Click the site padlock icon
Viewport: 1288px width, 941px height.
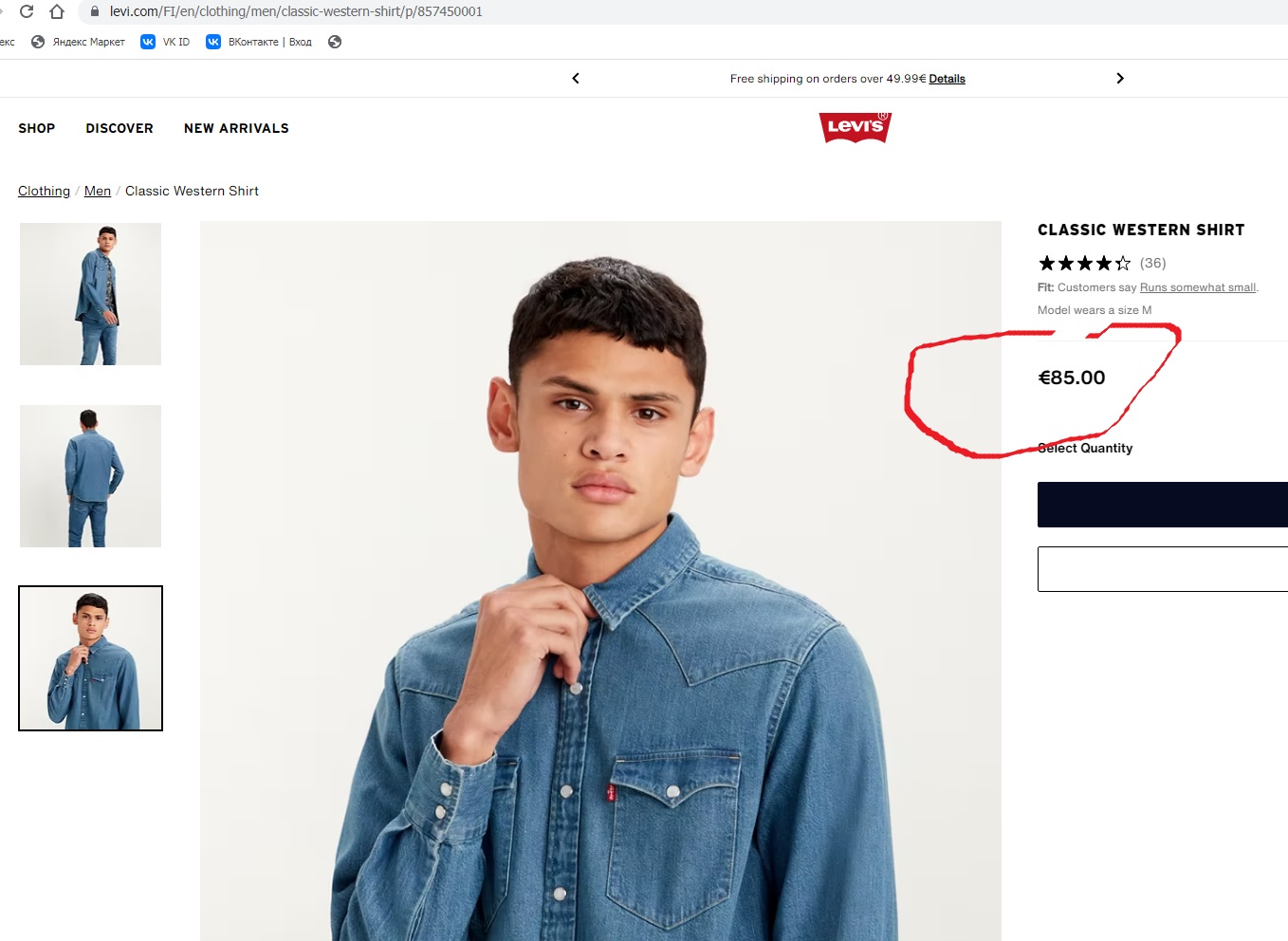pyautogui.click(x=94, y=11)
